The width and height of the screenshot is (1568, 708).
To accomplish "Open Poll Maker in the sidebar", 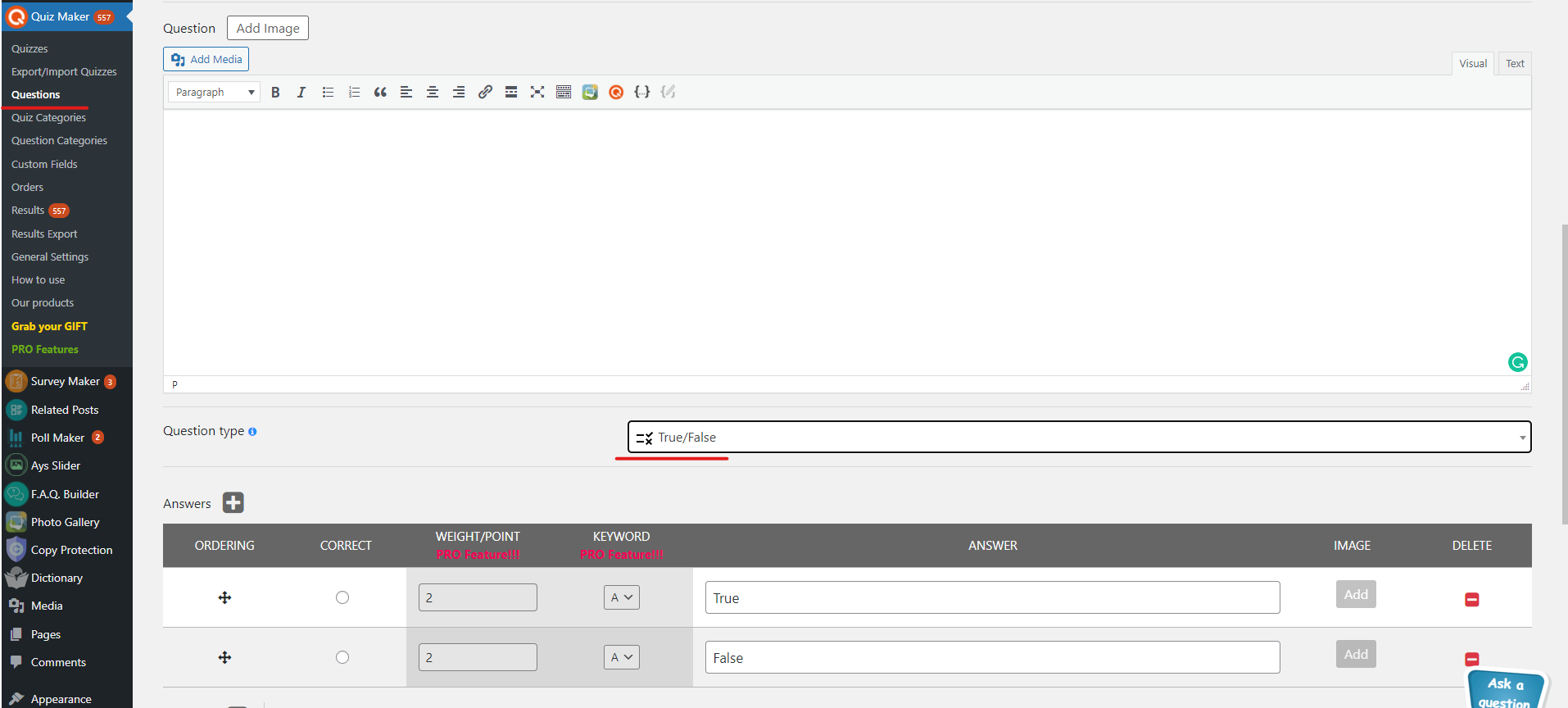I will pos(57,438).
